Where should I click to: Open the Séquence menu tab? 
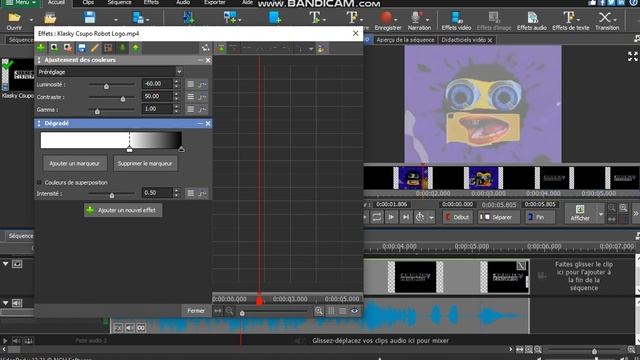(120, 2)
